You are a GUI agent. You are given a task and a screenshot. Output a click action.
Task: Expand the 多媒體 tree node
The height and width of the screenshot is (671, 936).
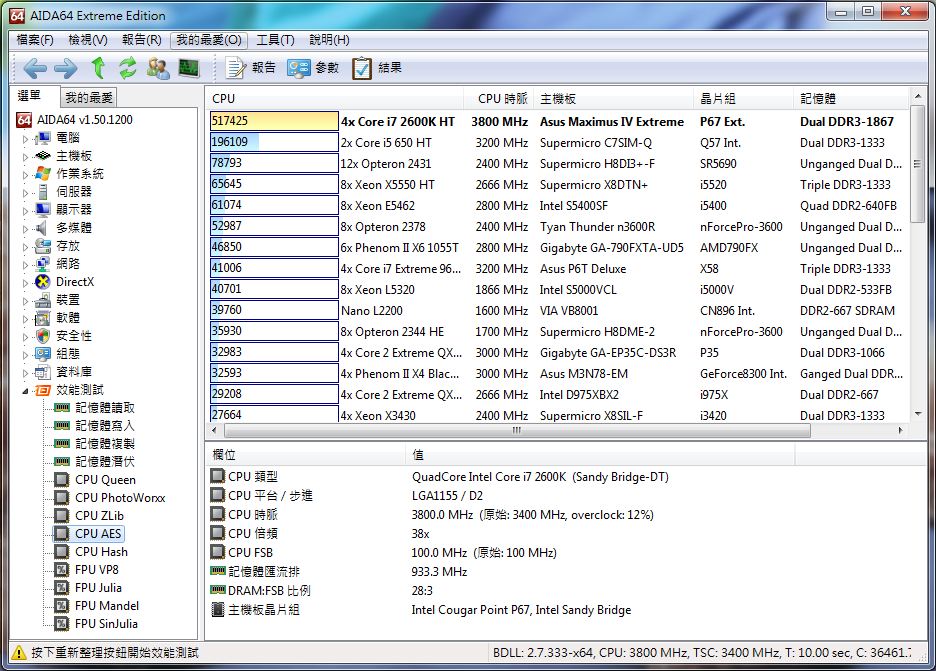click(25, 229)
